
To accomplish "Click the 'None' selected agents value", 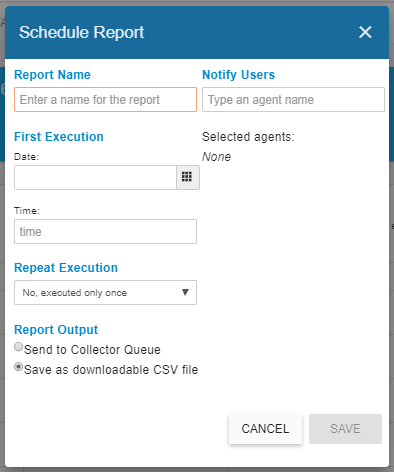I will [x=217, y=157].
